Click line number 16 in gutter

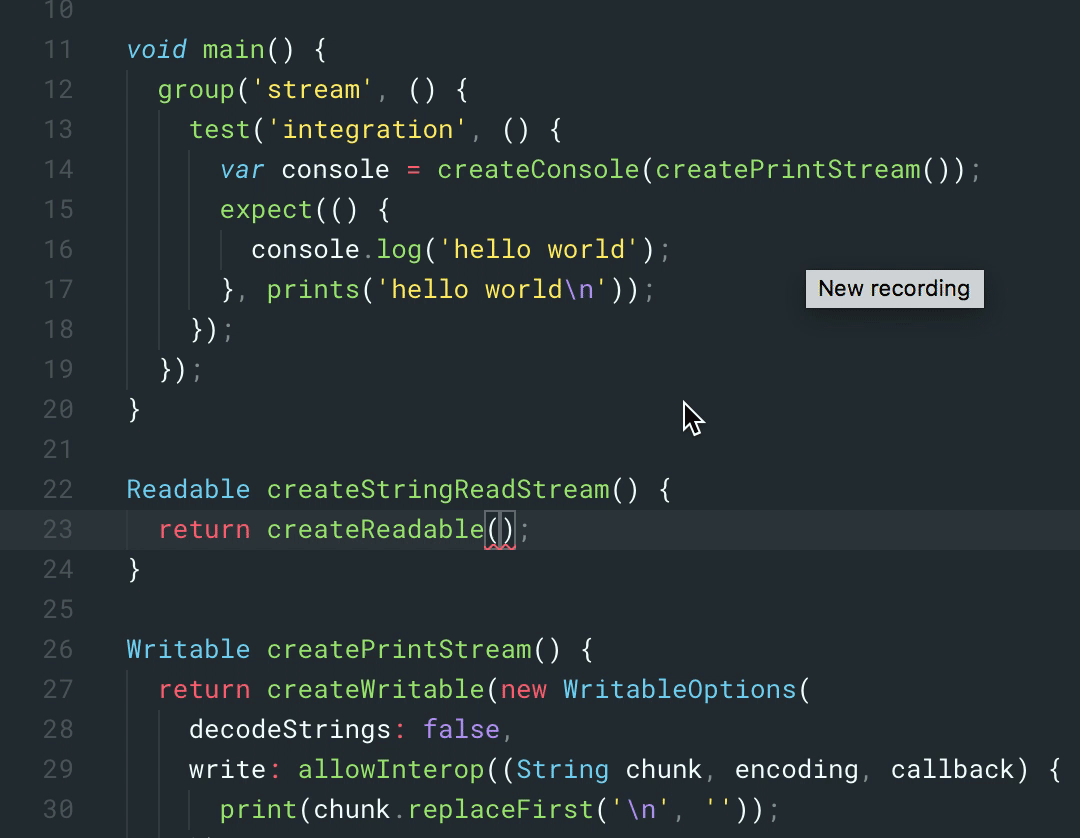point(58,249)
